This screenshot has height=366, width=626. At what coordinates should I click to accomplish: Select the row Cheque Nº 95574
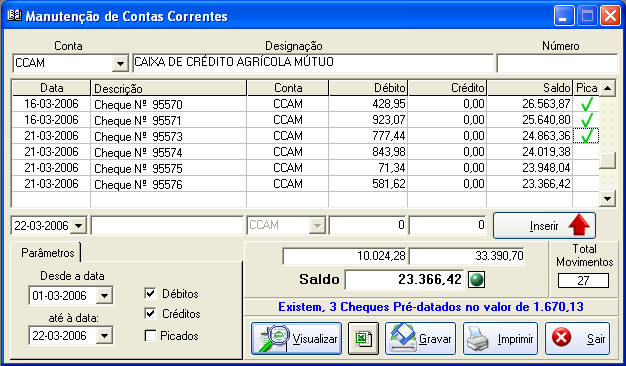click(306, 152)
